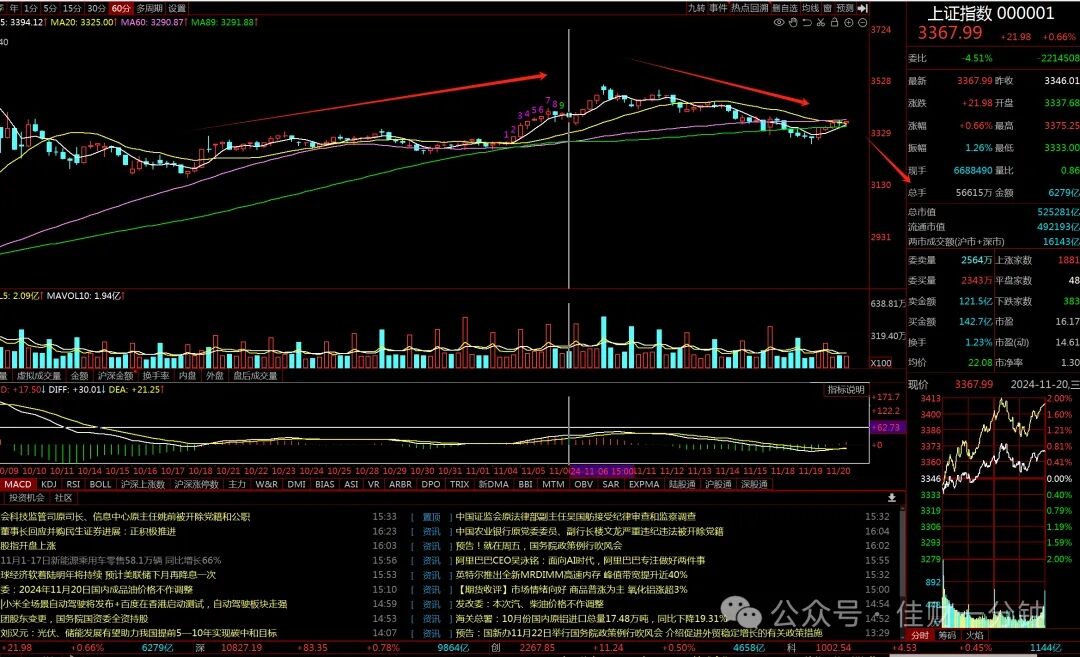1080x657 pixels.
Task: Switch chart period to 15分
Action: [x=72, y=8]
